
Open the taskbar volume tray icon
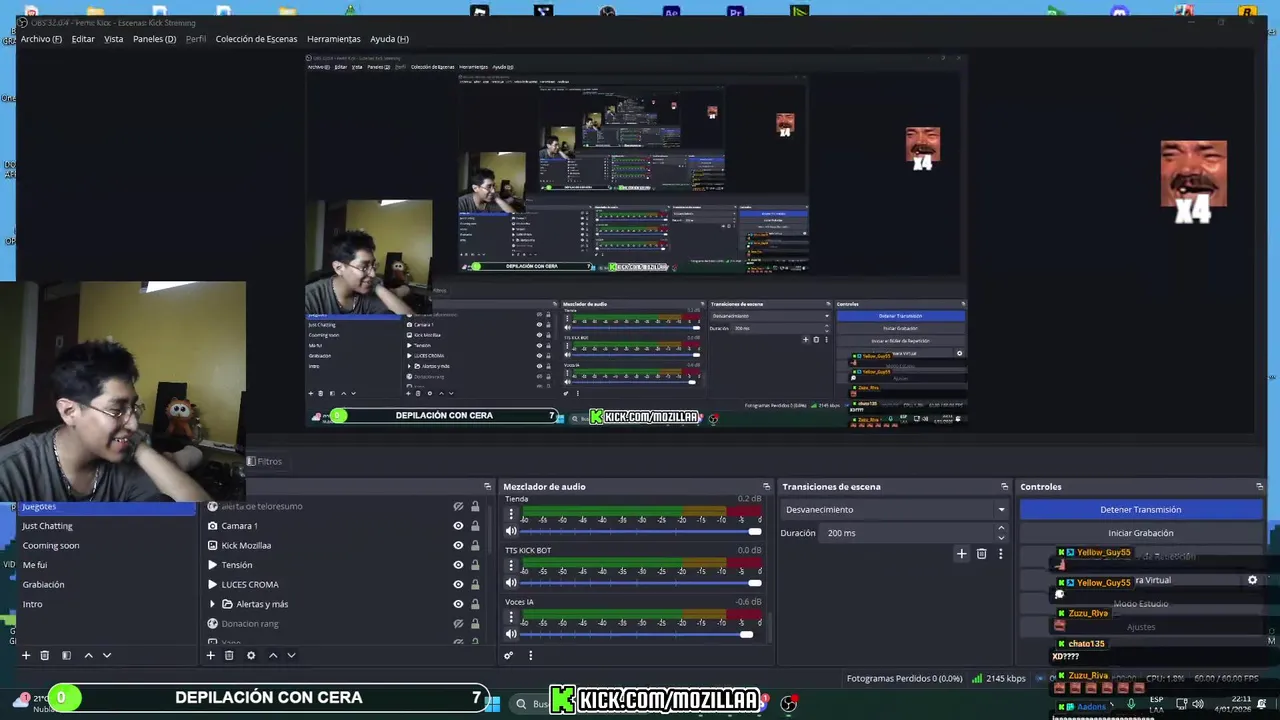coord(1198,704)
